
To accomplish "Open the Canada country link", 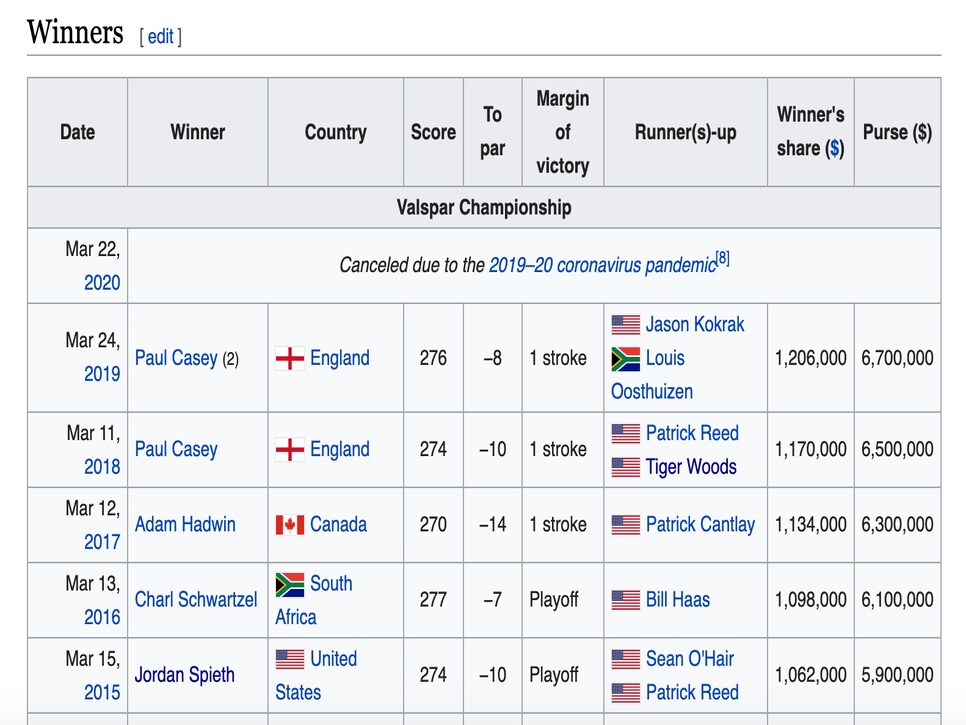I will tap(338, 525).
